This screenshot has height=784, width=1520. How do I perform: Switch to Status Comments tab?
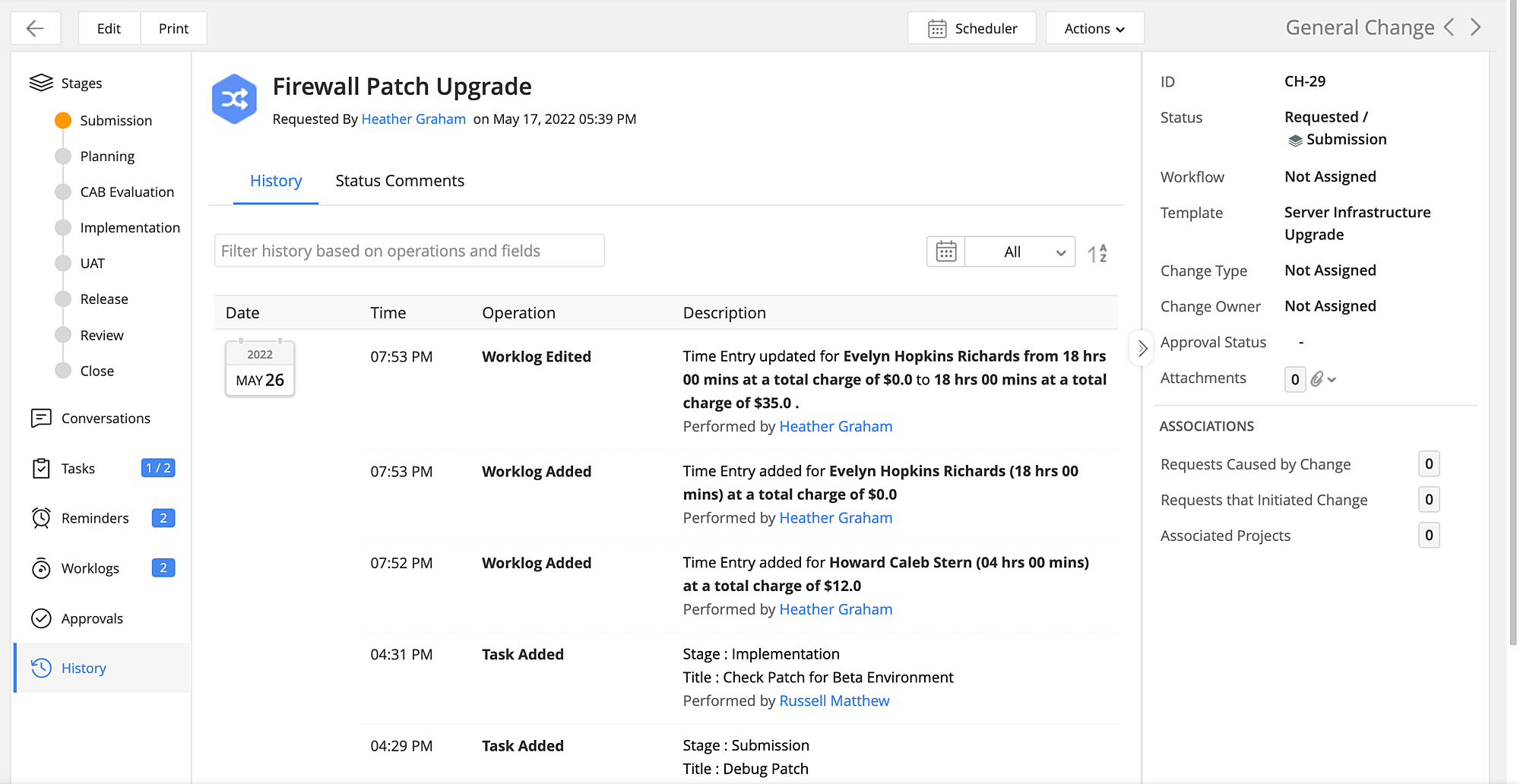[400, 181]
